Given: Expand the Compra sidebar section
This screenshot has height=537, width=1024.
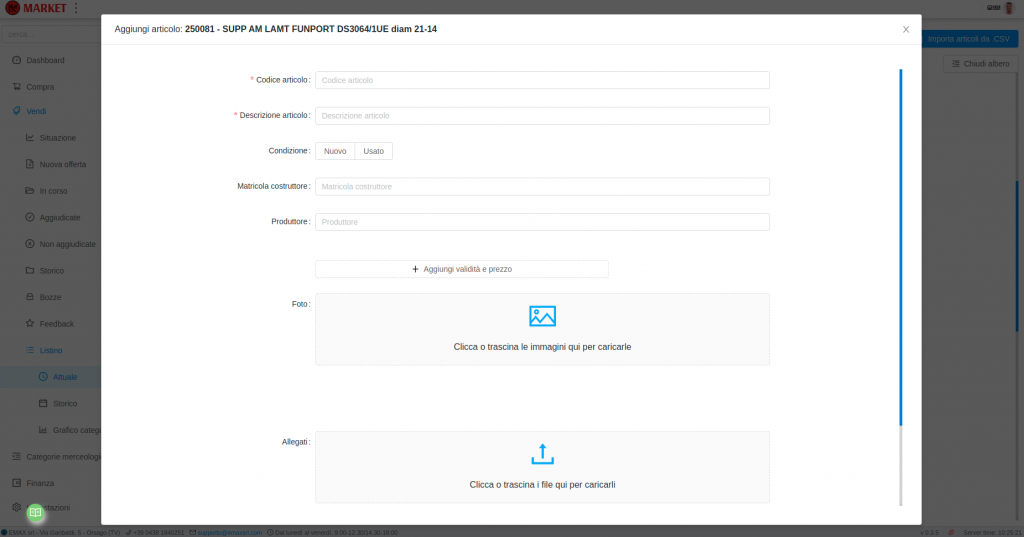Looking at the screenshot, I should click(40, 87).
